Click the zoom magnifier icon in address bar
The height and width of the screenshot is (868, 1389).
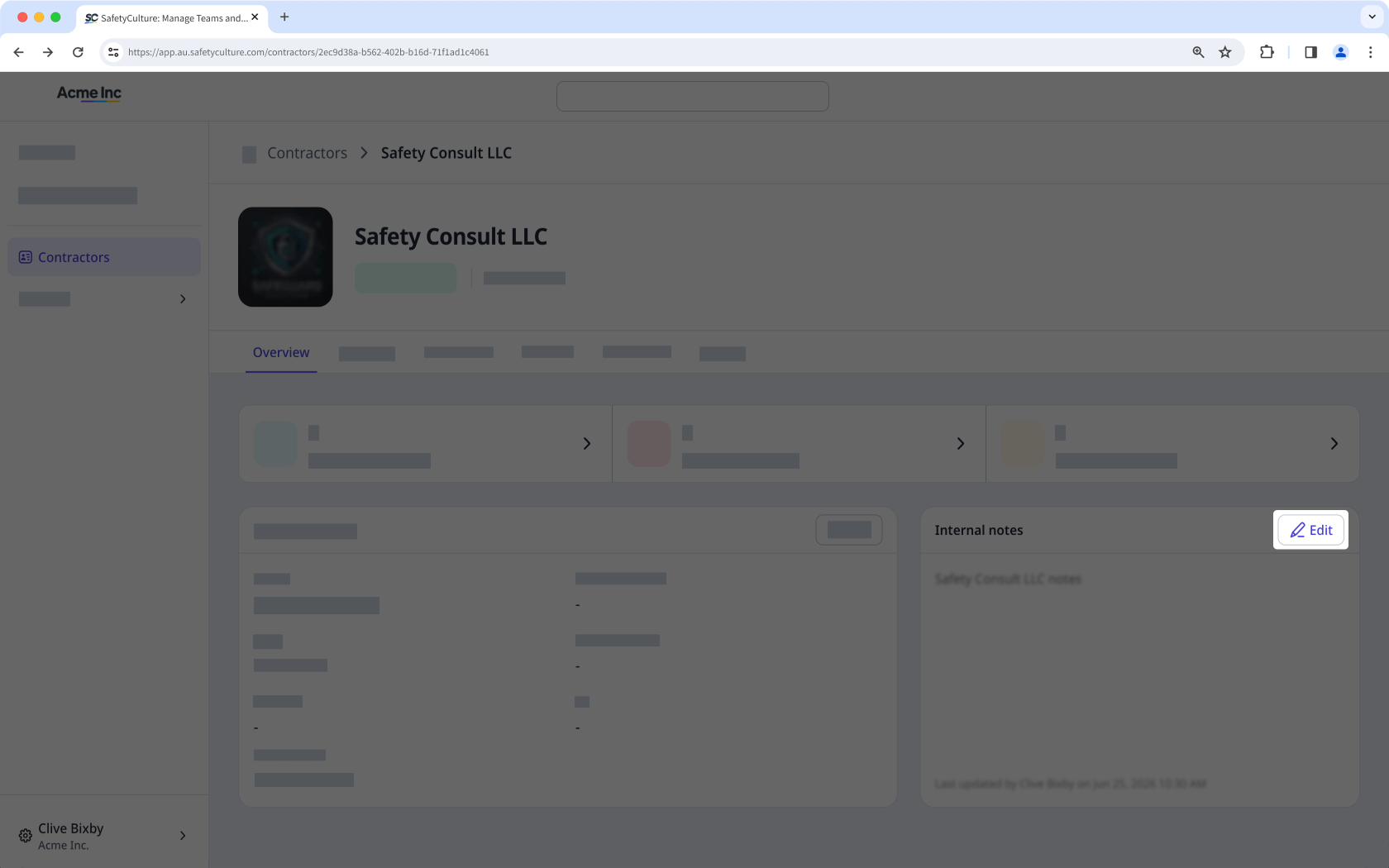click(1198, 52)
